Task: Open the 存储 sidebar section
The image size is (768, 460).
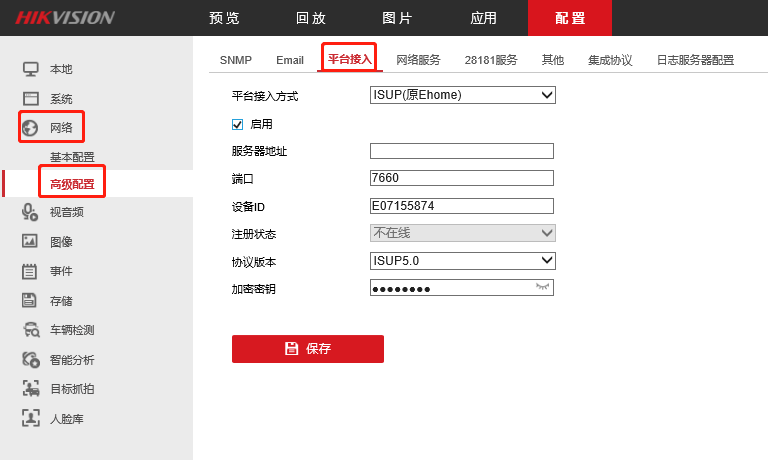Action: point(61,301)
